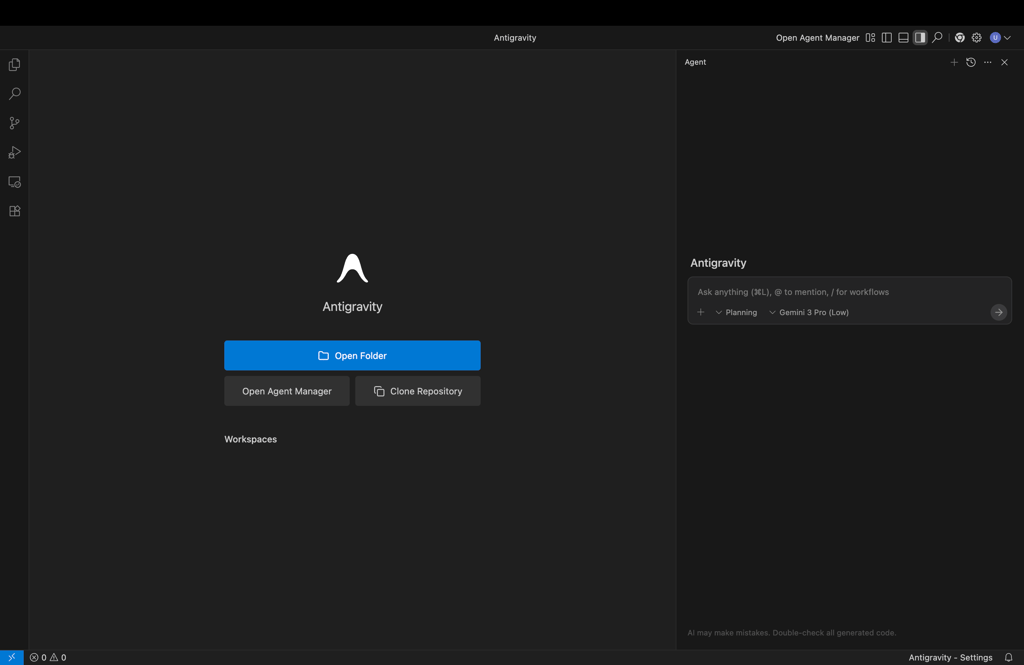Open the settings gear in the title bar
The width and height of the screenshot is (1024, 665).
(976, 38)
